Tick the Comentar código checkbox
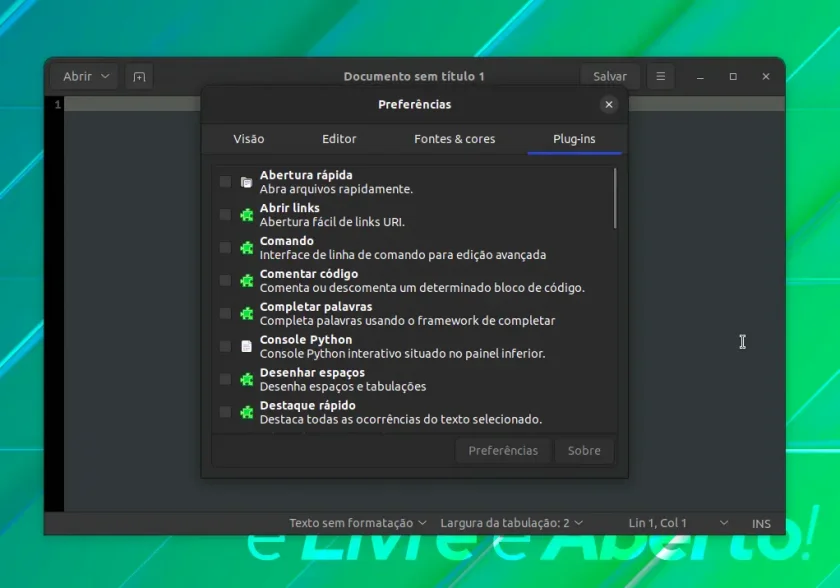The width and height of the screenshot is (840, 588). pyautogui.click(x=226, y=281)
